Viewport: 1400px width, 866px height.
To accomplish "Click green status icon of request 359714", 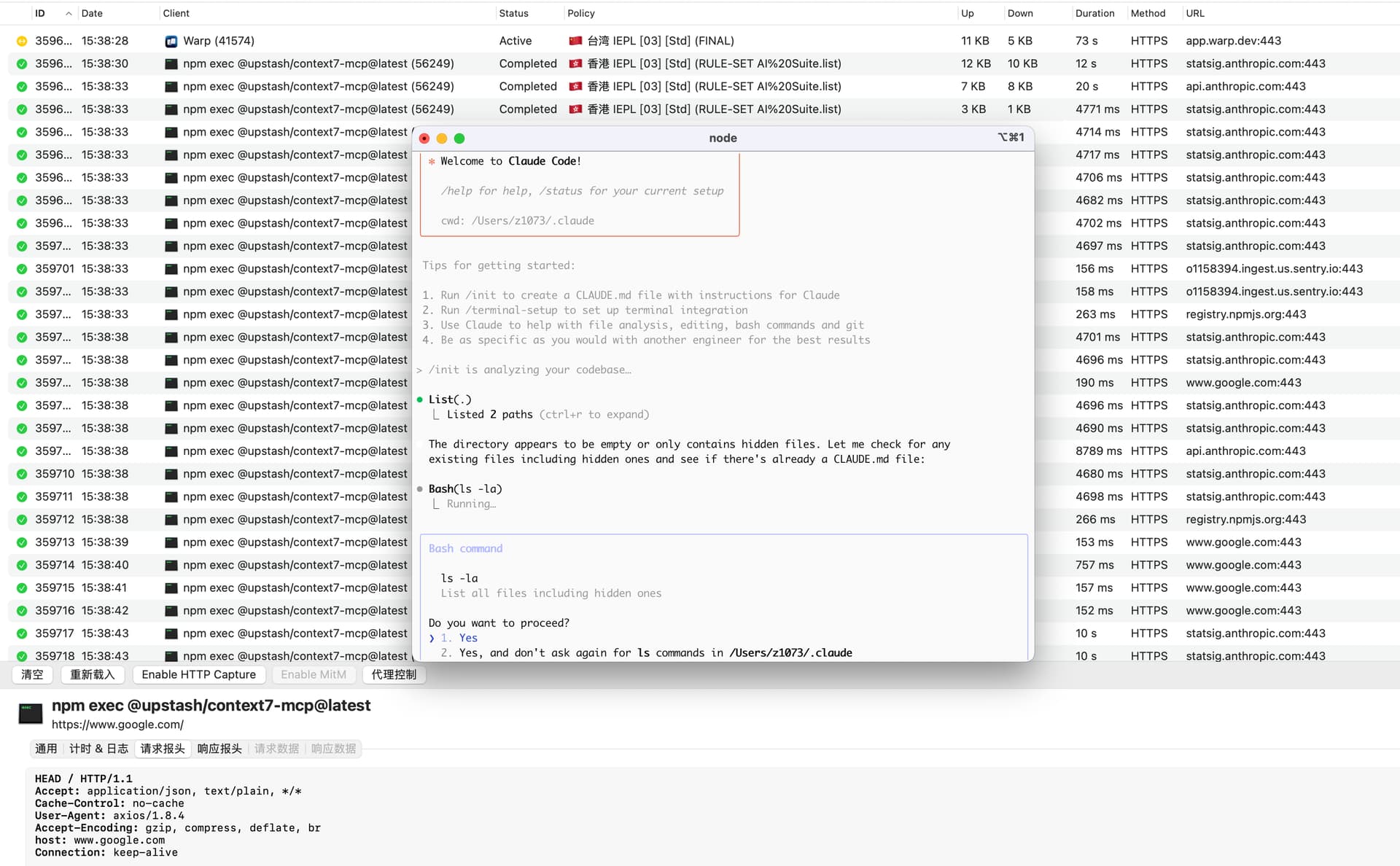I will (x=22, y=565).
